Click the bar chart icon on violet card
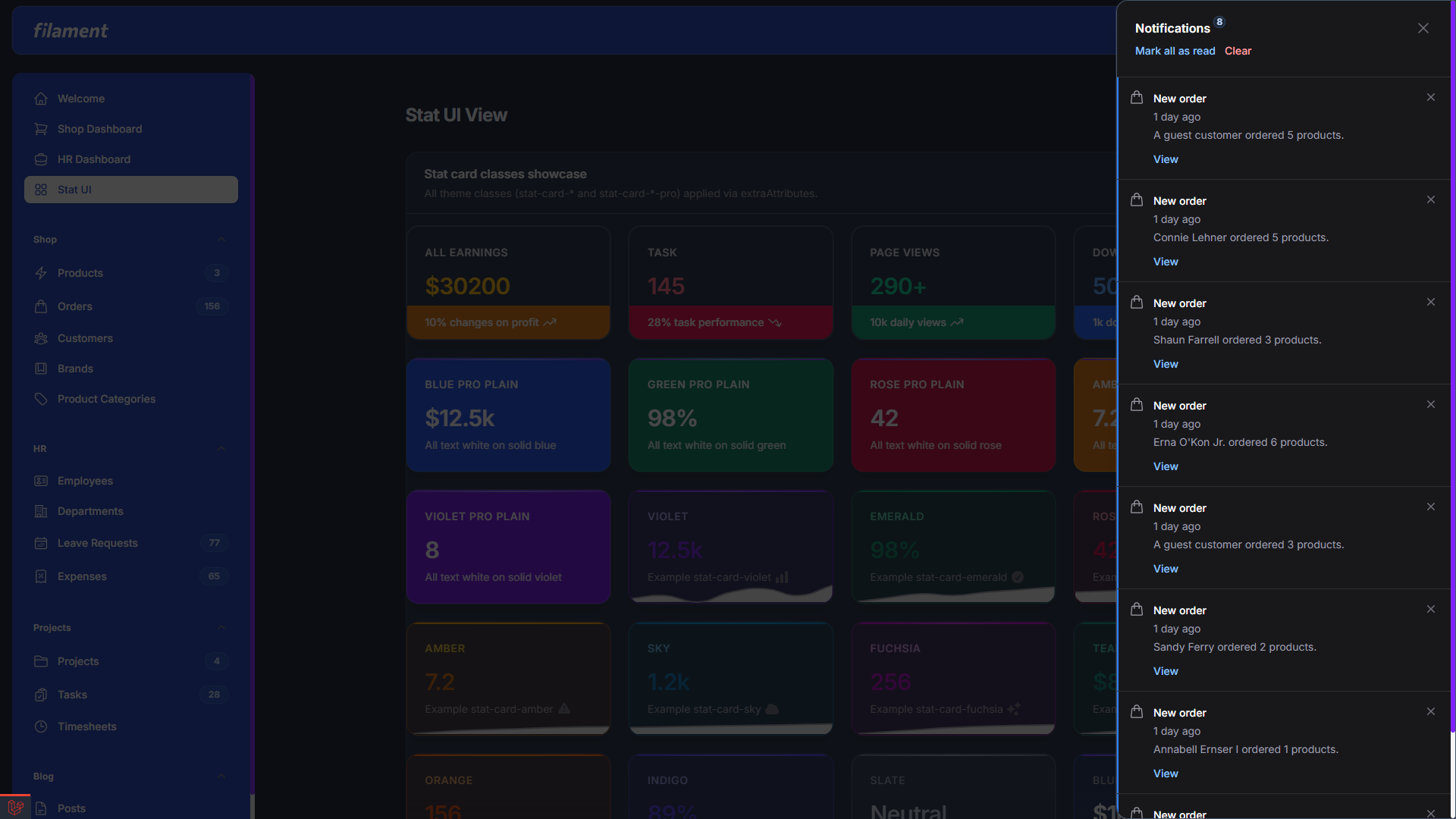The height and width of the screenshot is (819, 1456). coord(782,577)
